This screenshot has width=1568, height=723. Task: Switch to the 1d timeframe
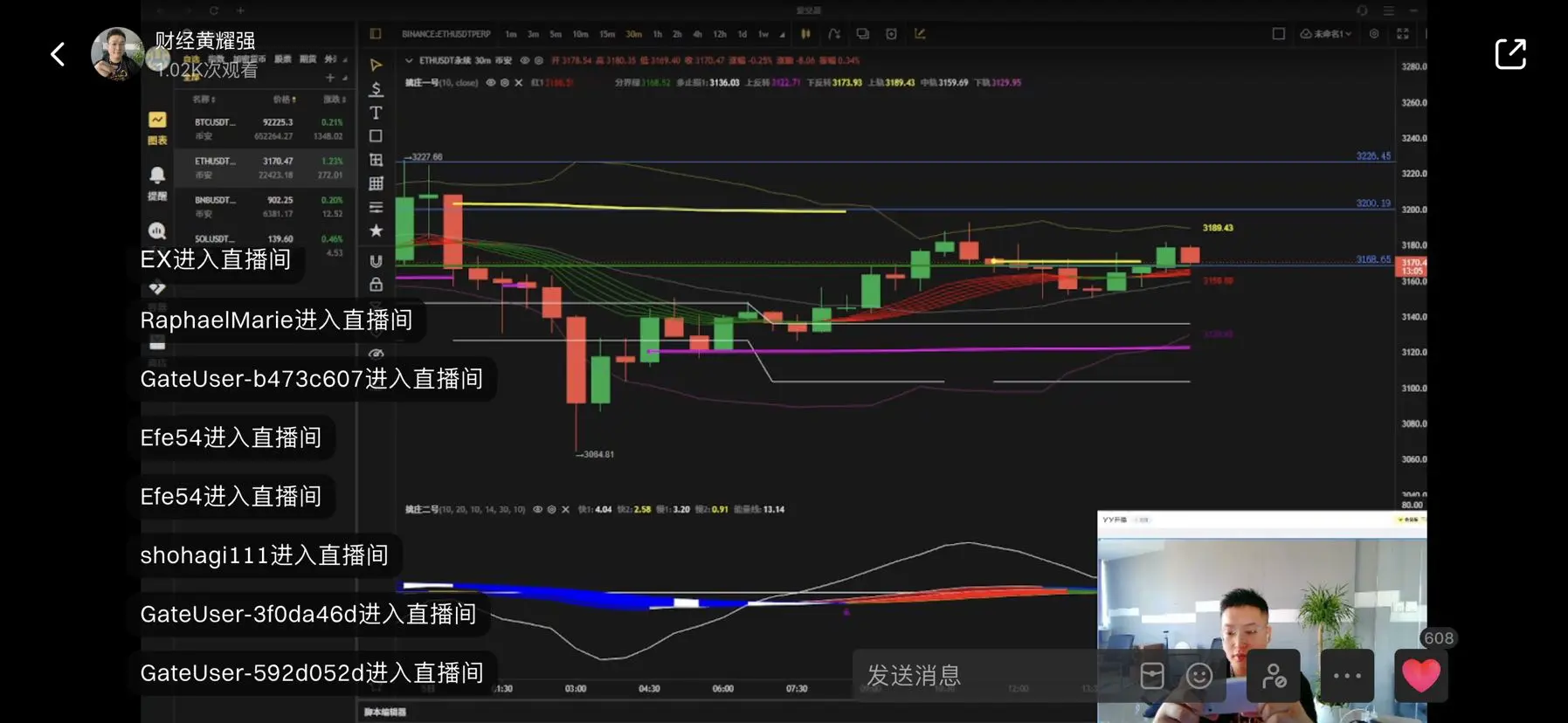pyautogui.click(x=742, y=34)
